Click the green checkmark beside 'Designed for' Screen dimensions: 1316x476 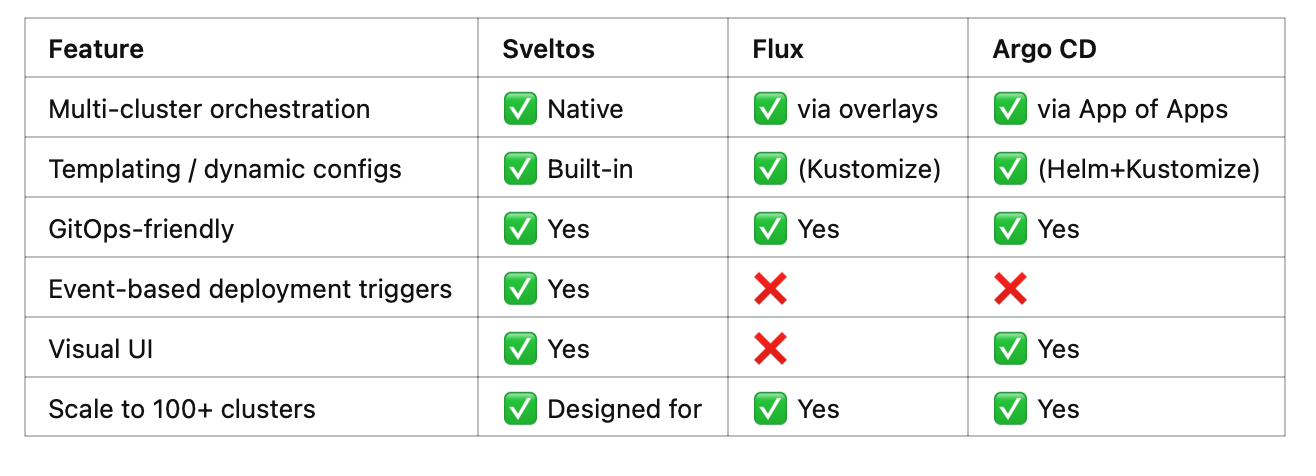click(x=520, y=409)
